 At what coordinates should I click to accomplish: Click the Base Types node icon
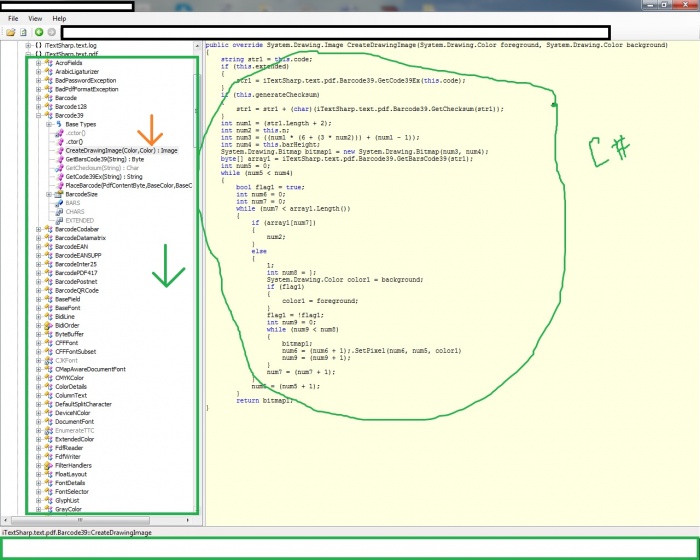click(x=59, y=124)
